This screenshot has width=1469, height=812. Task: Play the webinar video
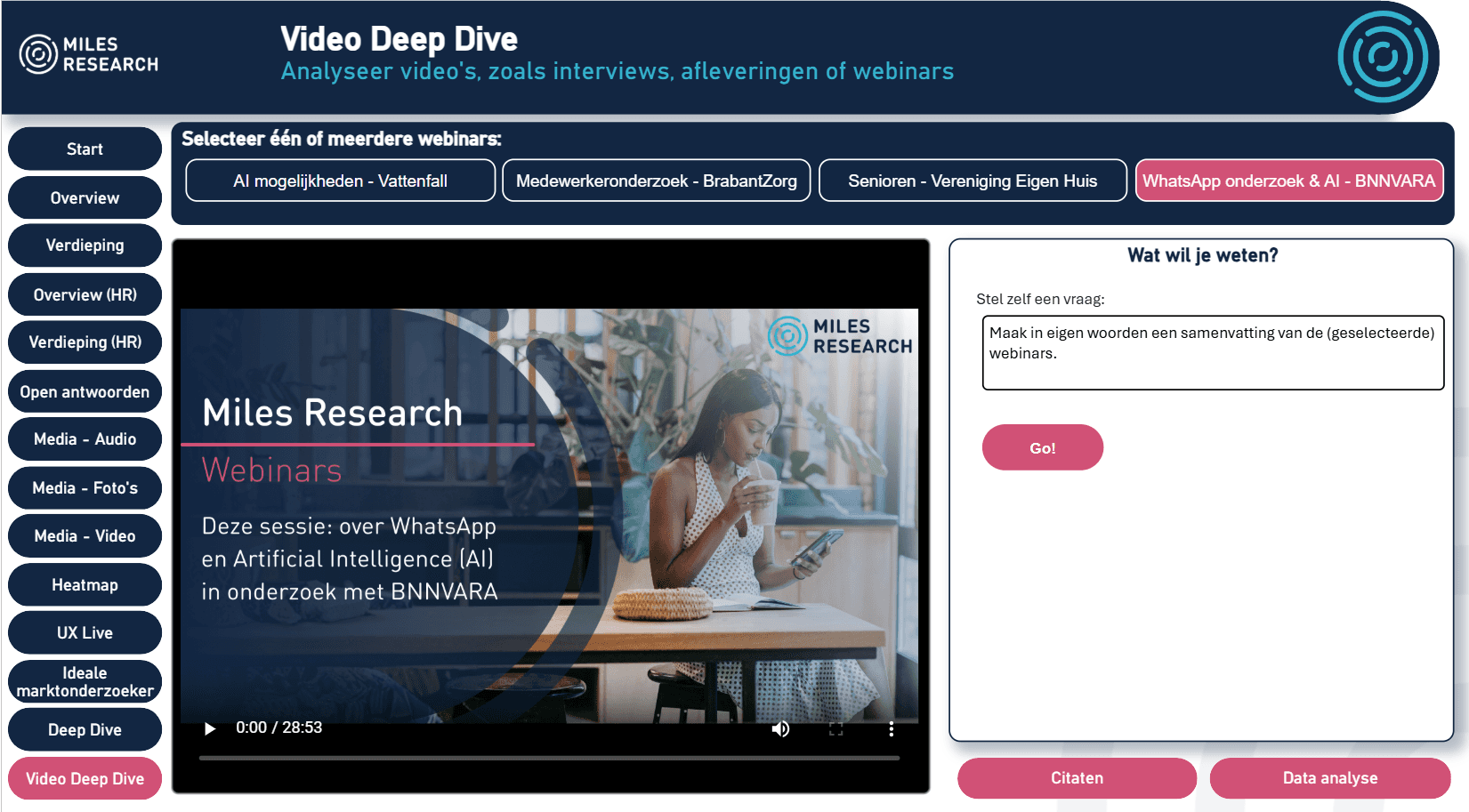[210, 728]
